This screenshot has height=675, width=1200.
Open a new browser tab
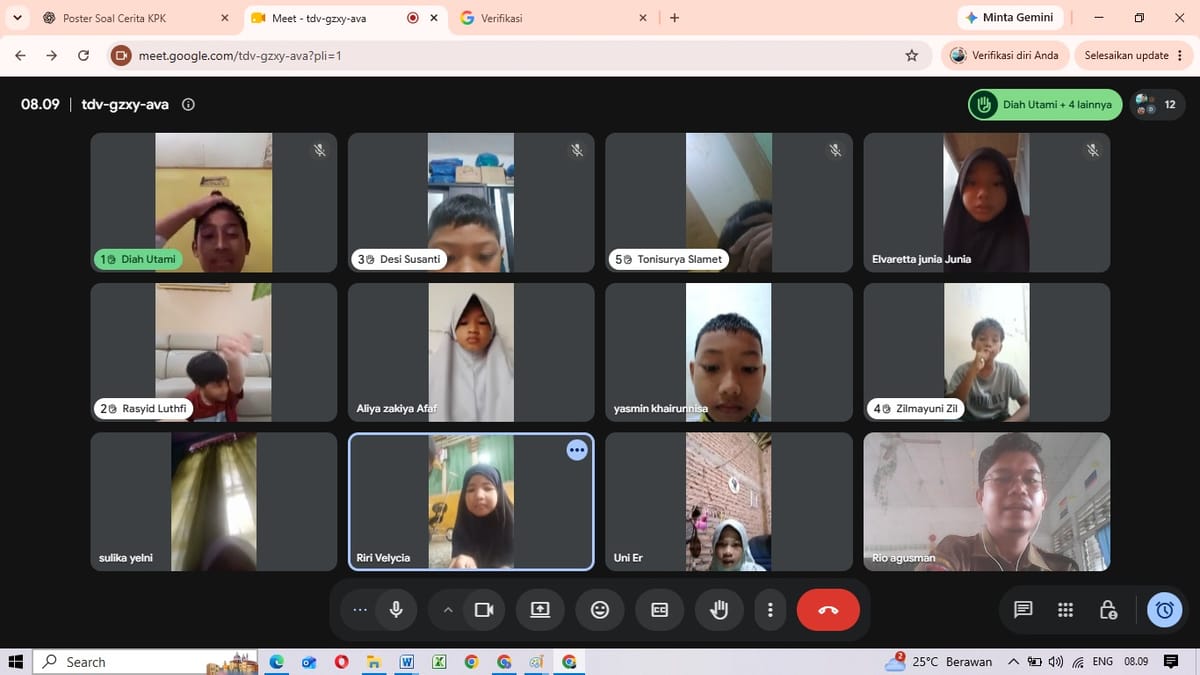pos(674,18)
